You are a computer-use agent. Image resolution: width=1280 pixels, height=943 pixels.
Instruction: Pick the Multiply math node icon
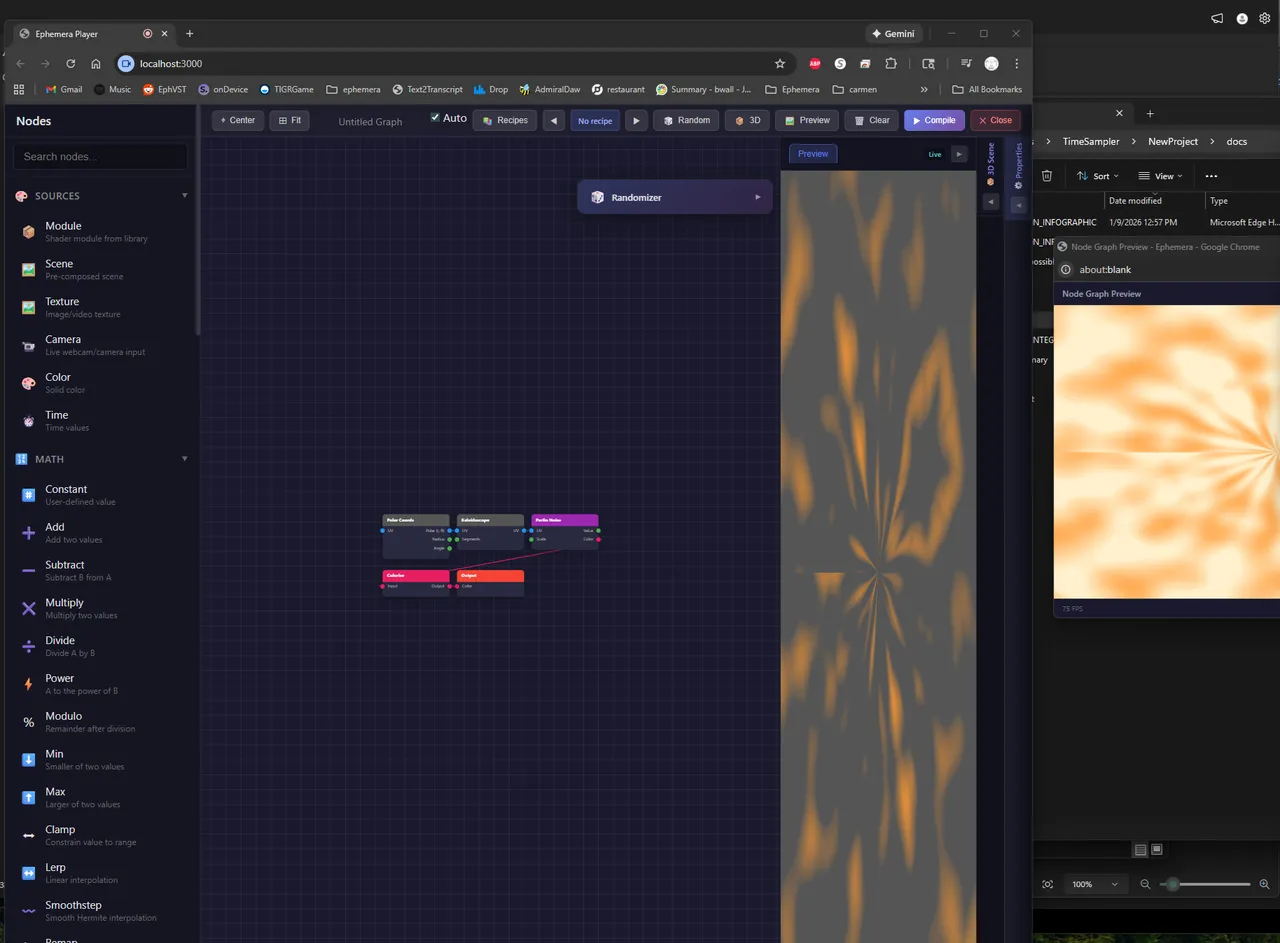[28, 608]
